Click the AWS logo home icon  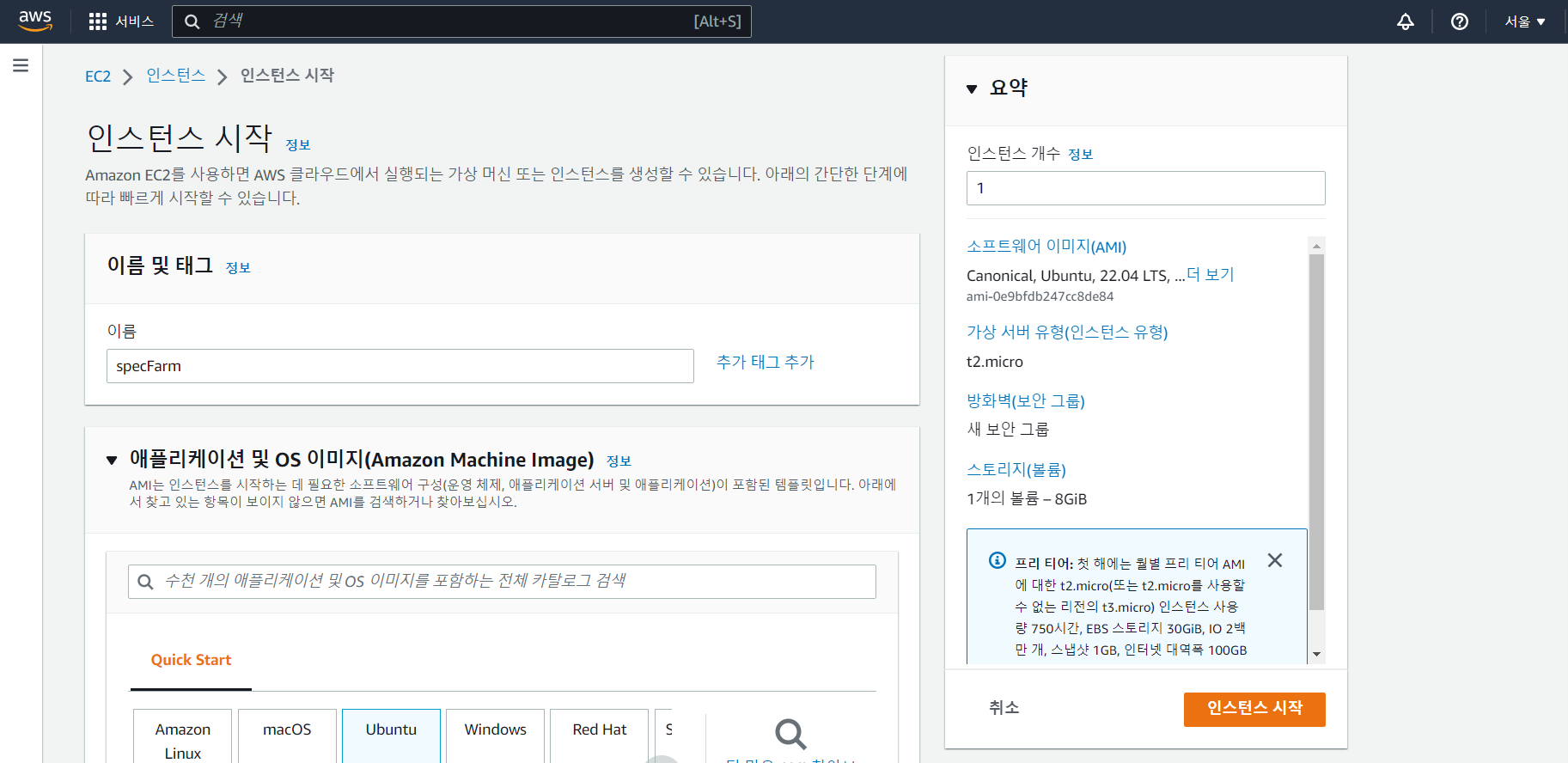coord(35,21)
